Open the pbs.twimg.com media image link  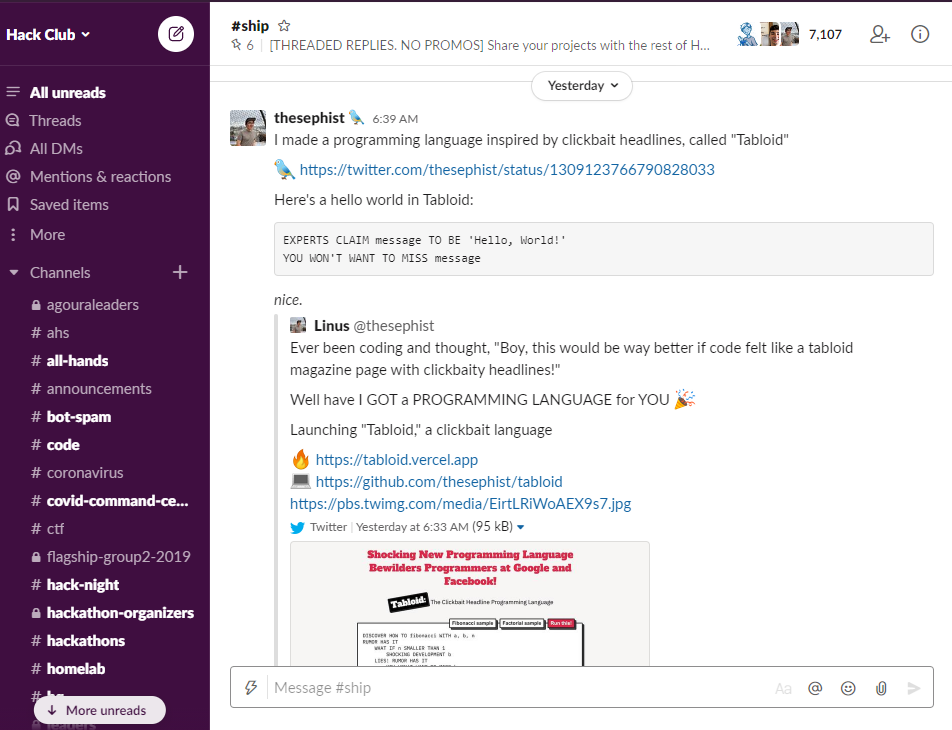(460, 503)
